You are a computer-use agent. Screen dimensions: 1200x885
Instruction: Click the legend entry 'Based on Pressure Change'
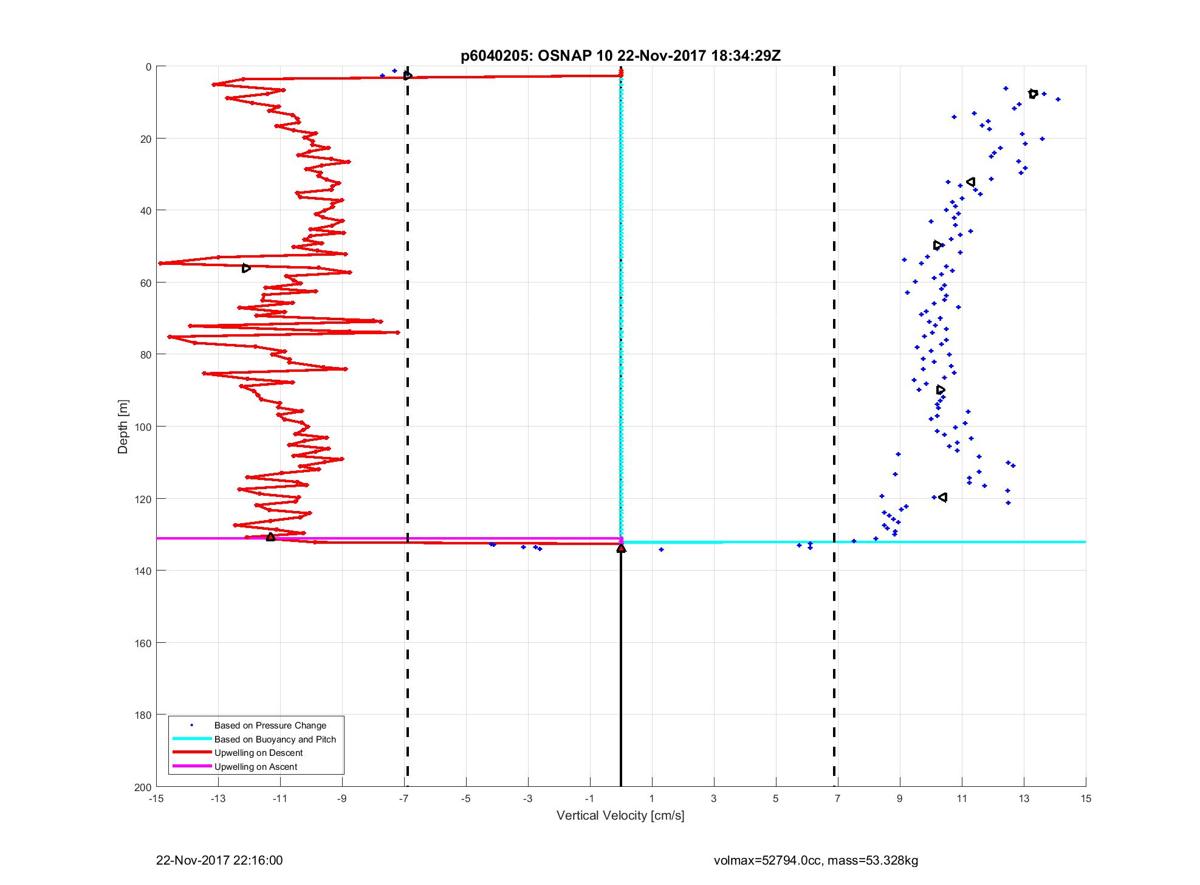point(270,725)
